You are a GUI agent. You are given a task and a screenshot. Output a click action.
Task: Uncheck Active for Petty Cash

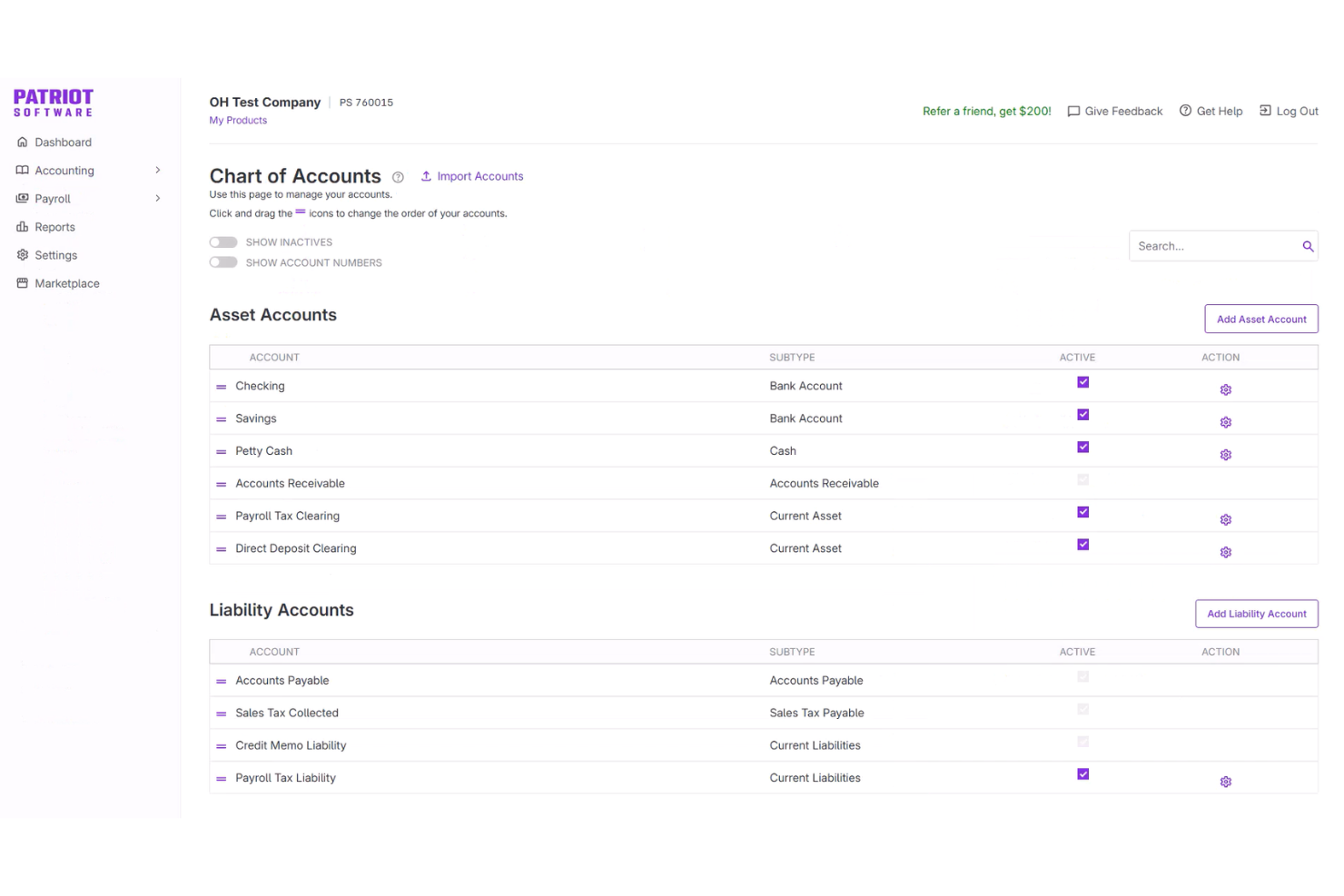1082,447
